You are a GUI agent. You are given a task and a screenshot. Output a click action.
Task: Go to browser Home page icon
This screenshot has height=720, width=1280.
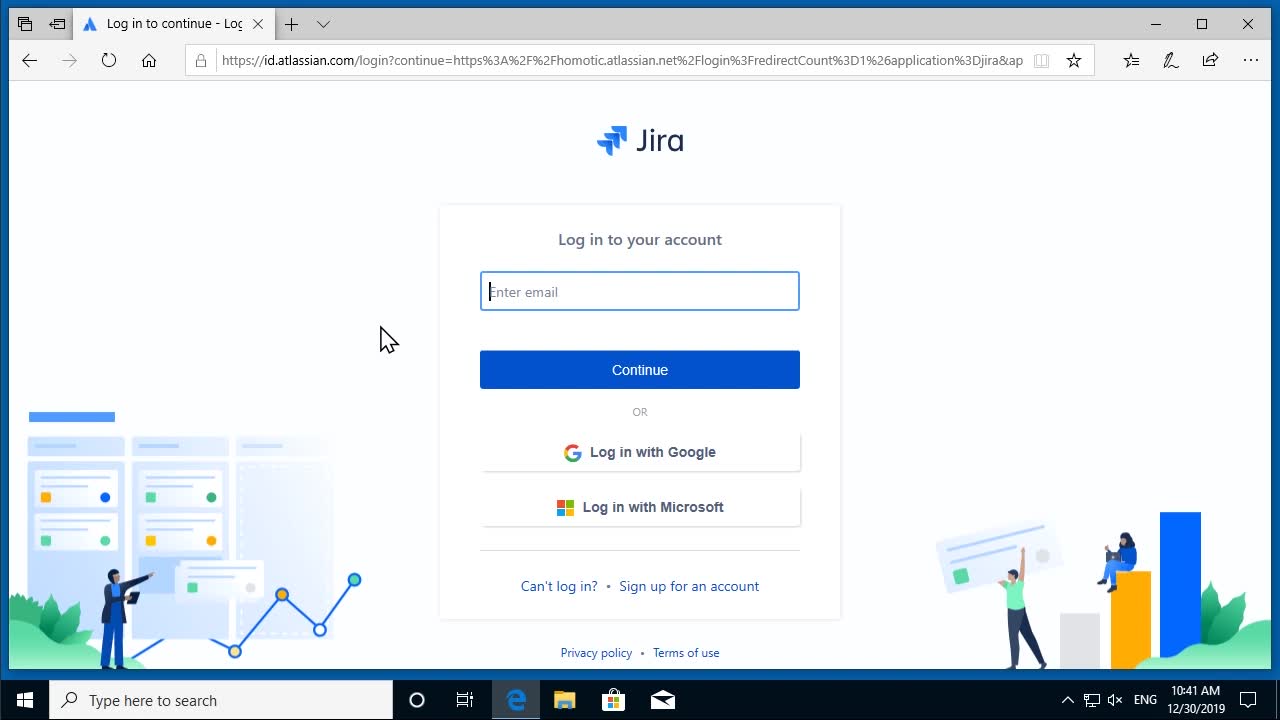coord(149,61)
